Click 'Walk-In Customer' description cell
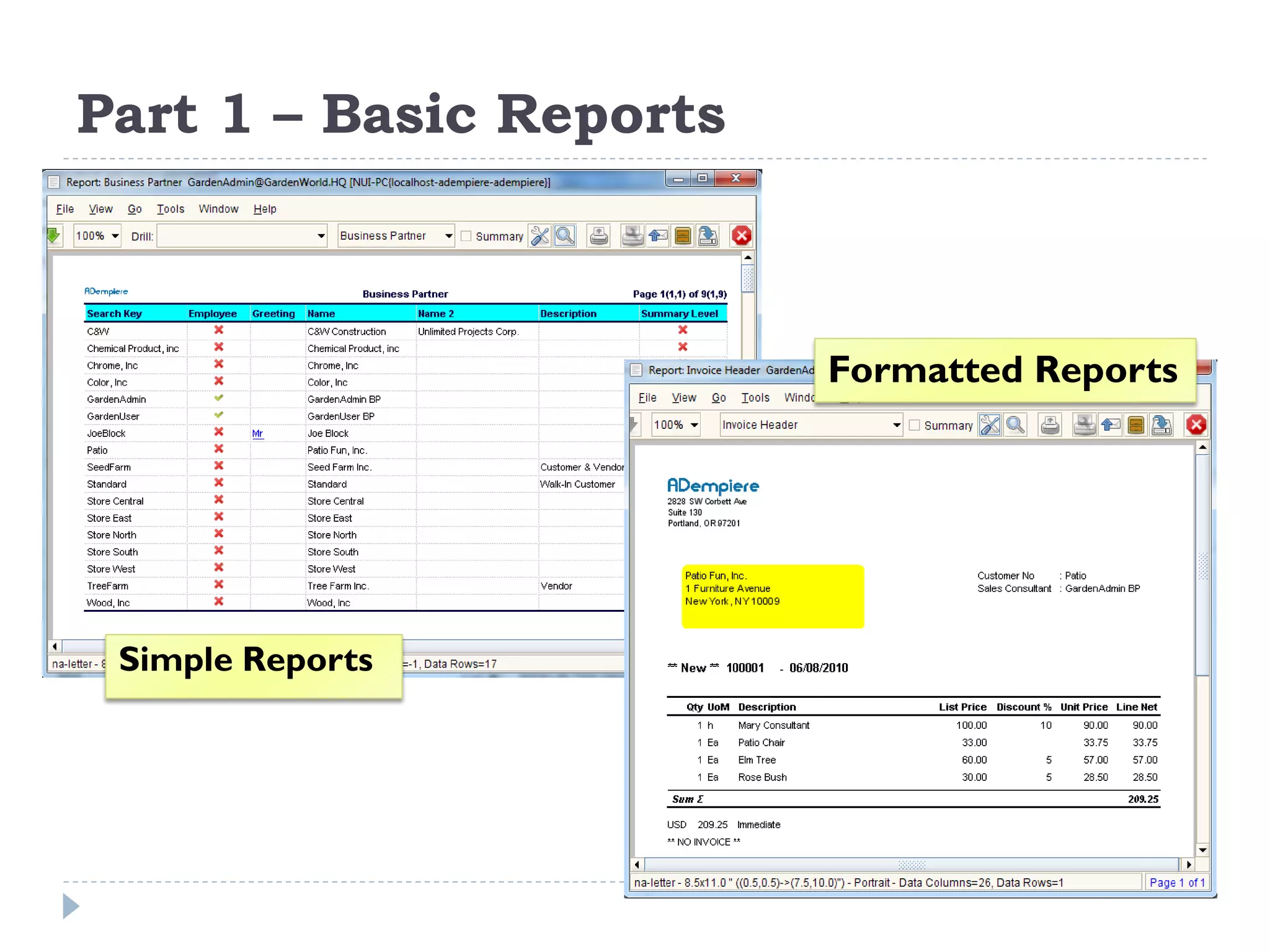Image resolution: width=1270 pixels, height=952 pixels. click(x=577, y=484)
